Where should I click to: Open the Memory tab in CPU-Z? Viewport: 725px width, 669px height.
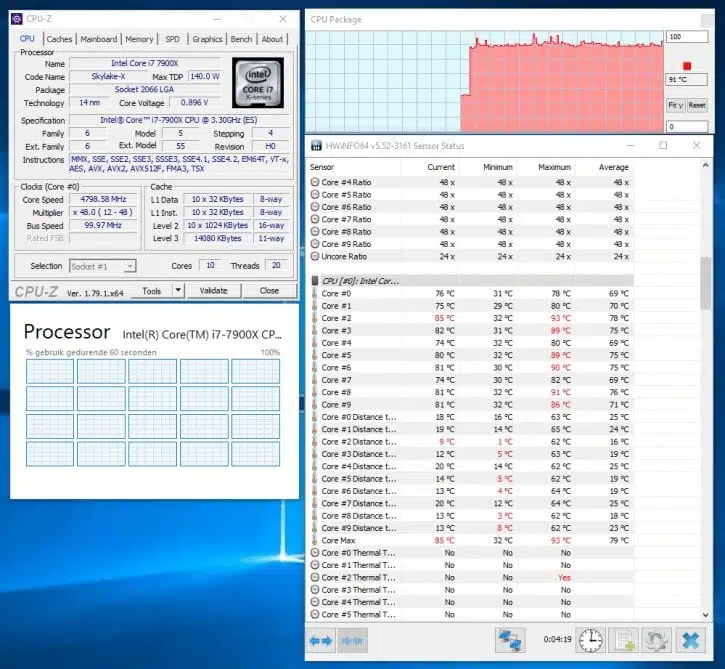(139, 39)
